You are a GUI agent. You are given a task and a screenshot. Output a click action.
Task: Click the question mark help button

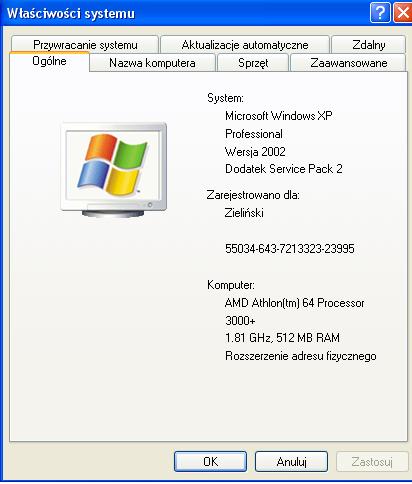click(380, 13)
